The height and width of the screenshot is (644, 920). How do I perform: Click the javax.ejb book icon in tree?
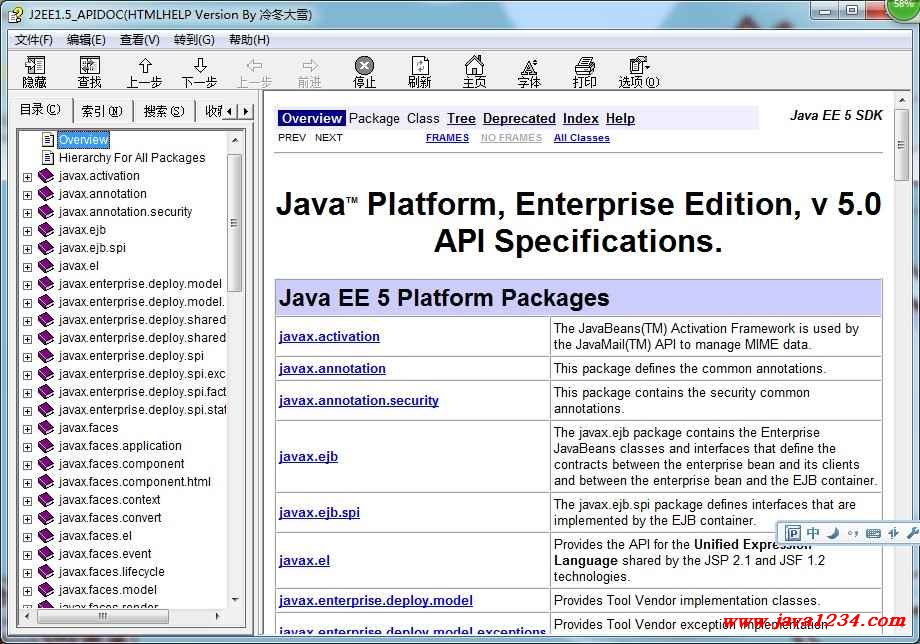tap(46, 229)
